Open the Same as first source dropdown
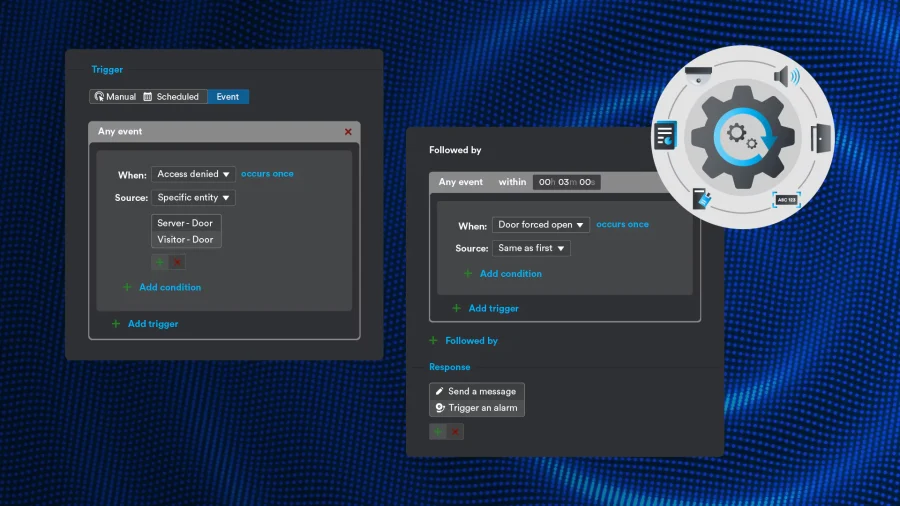The image size is (900, 506). tap(531, 248)
